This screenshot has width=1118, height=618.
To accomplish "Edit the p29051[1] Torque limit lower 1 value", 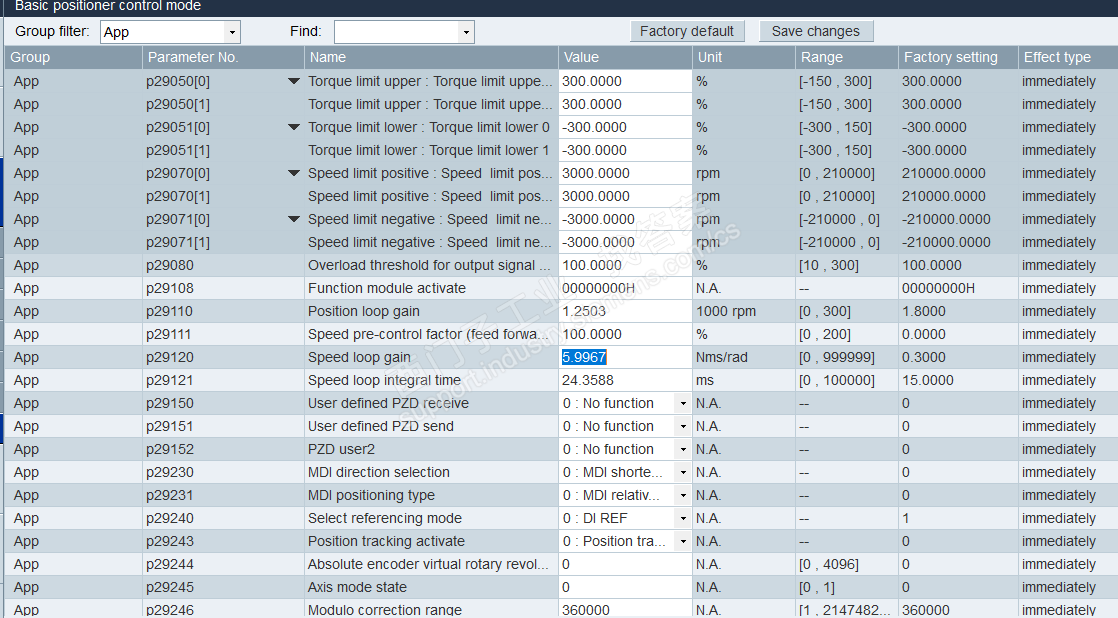I will click(625, 150).
